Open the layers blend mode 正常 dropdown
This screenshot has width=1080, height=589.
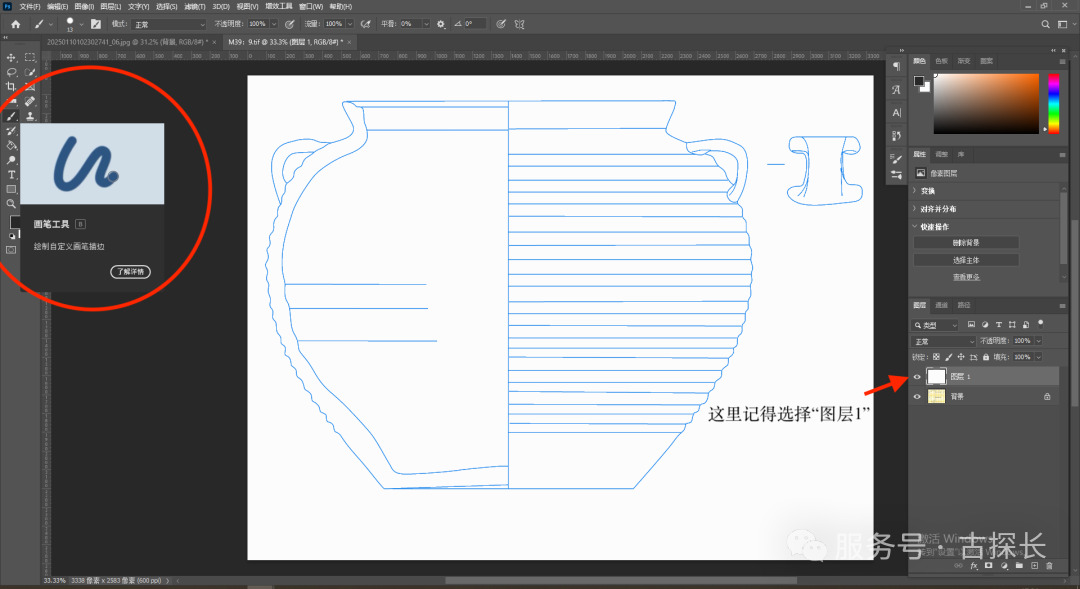tap(944, 342)
